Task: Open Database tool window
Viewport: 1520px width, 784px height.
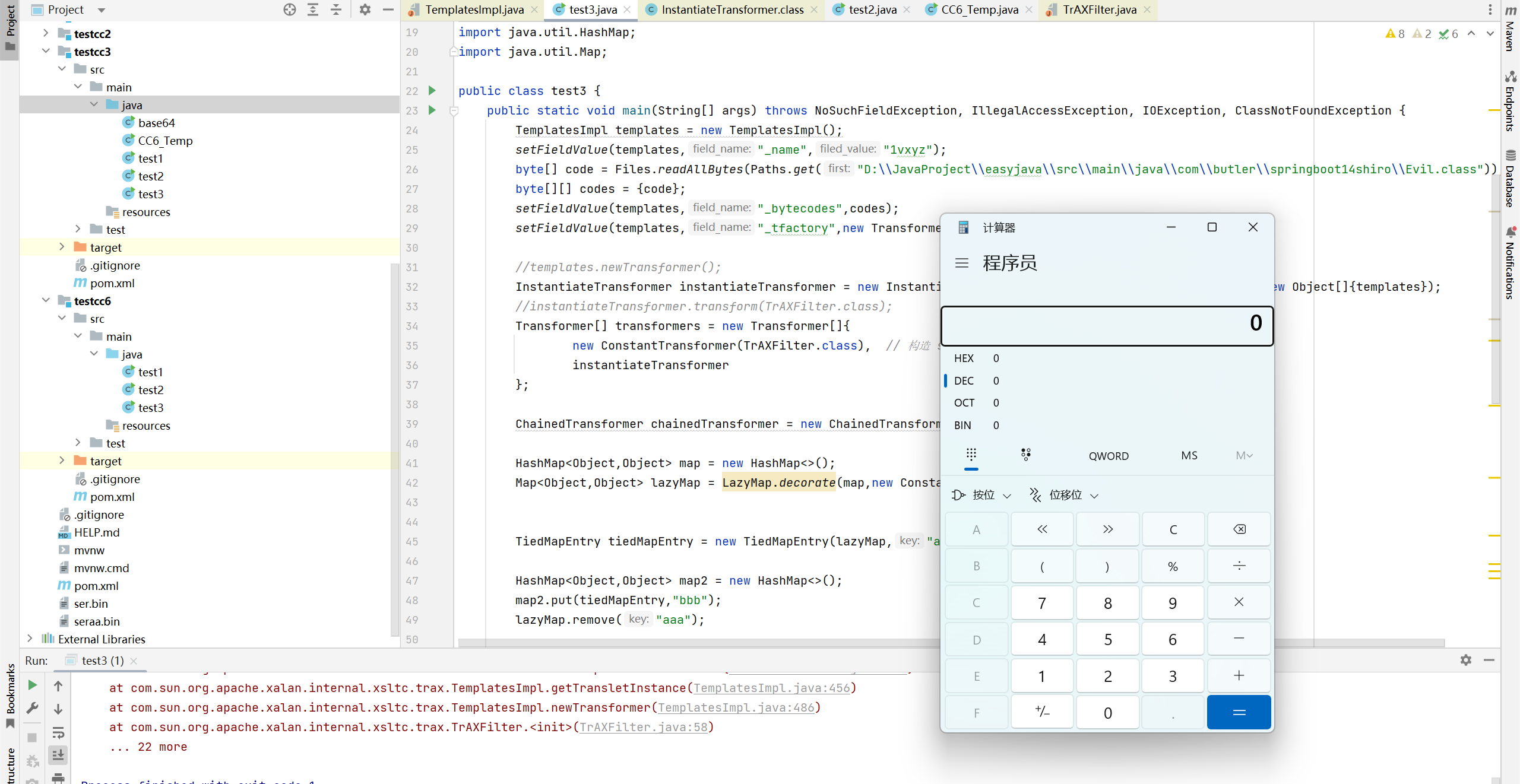Action: (1510, 178)
